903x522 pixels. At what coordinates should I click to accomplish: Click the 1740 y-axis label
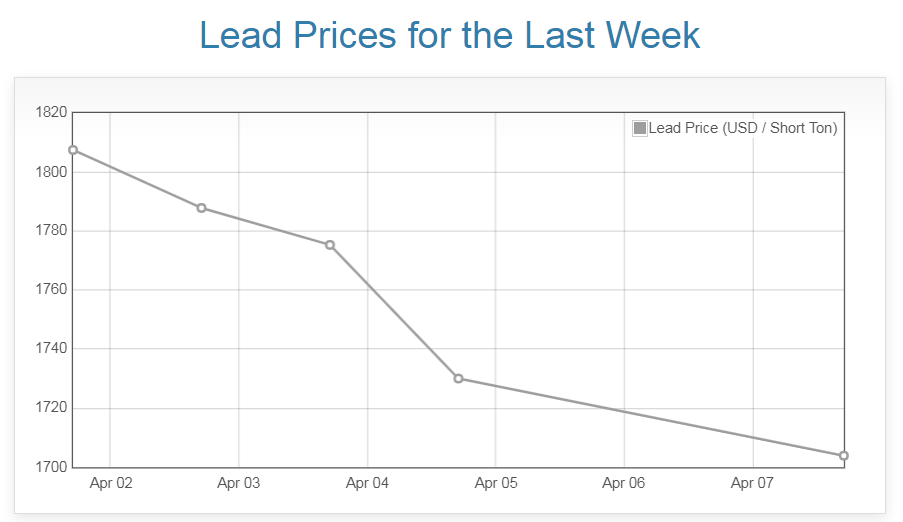click(49, 349)
